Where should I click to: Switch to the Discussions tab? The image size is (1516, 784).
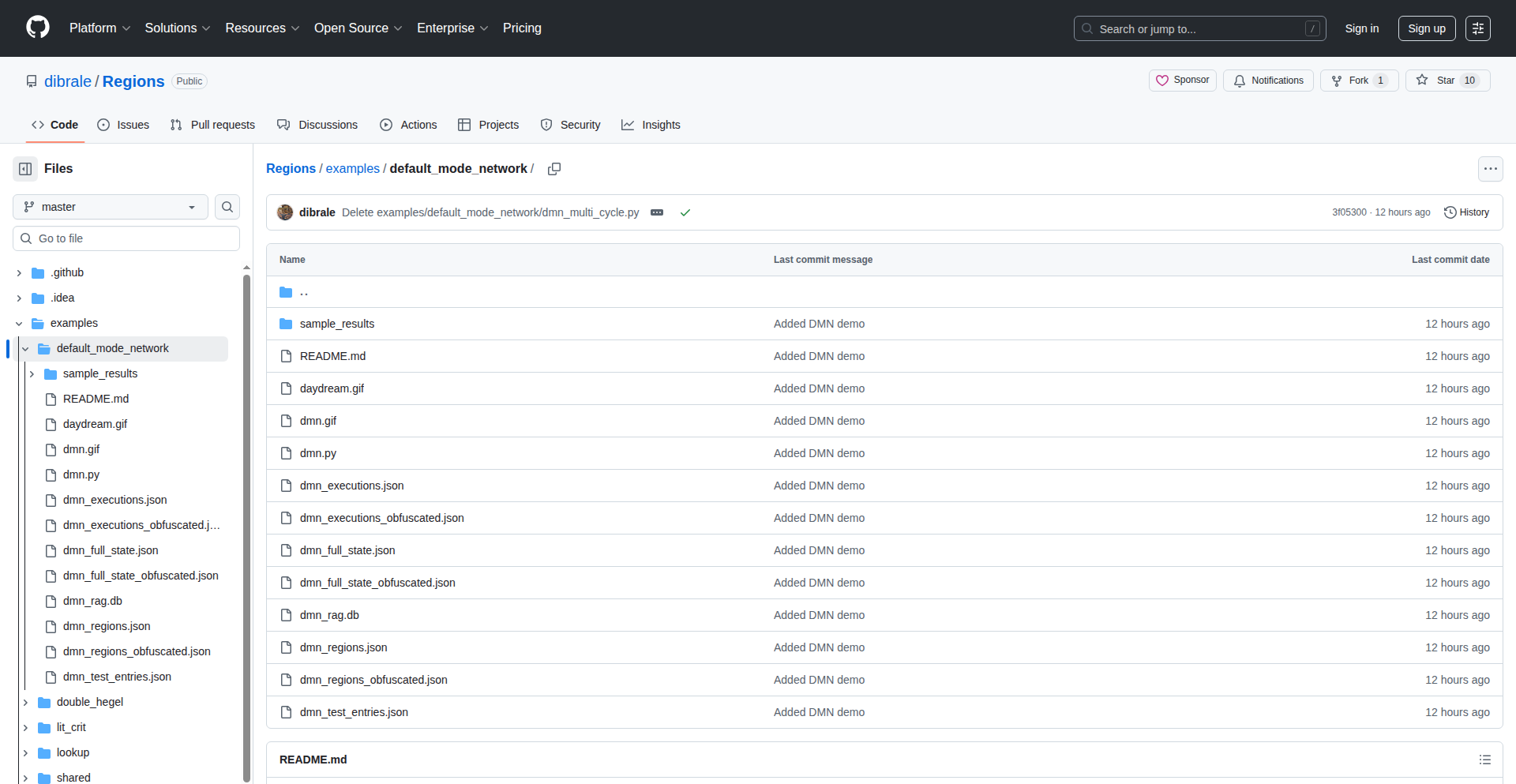pyautogui.click(x=317, y=125)
